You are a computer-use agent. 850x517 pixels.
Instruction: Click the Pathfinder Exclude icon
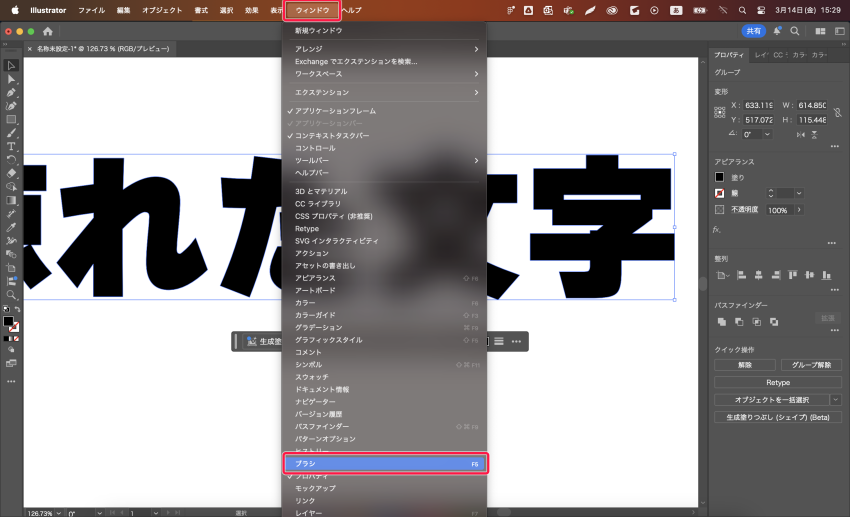pos(774,322)
